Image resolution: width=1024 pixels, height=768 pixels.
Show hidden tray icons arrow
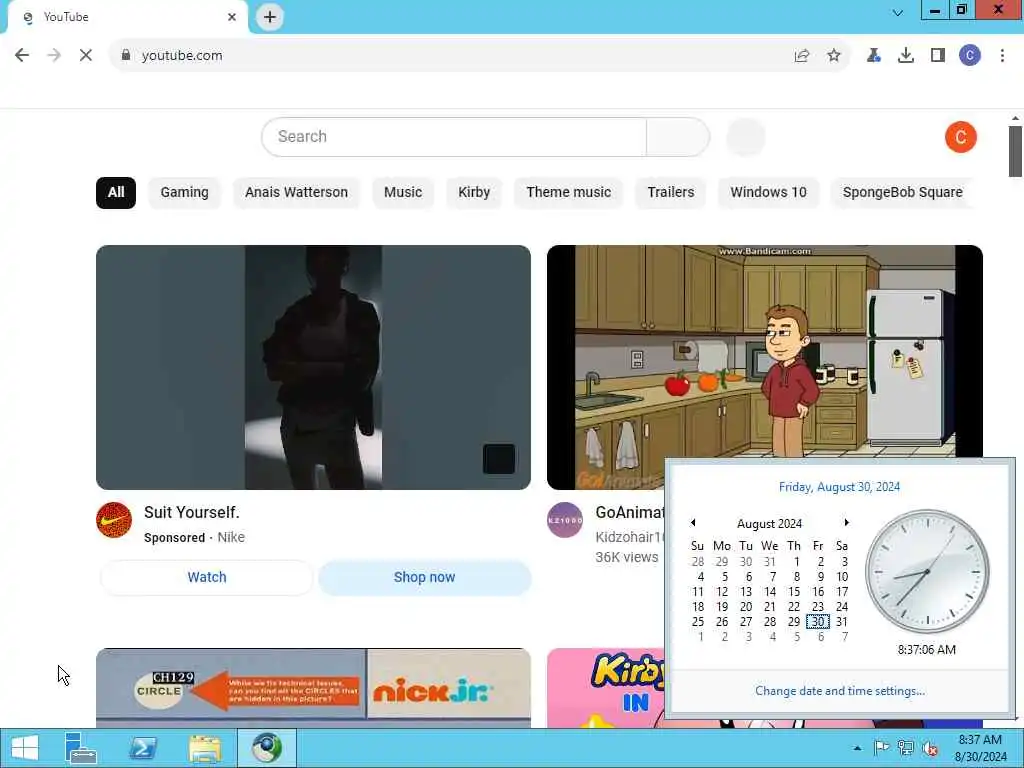[857, 748]
